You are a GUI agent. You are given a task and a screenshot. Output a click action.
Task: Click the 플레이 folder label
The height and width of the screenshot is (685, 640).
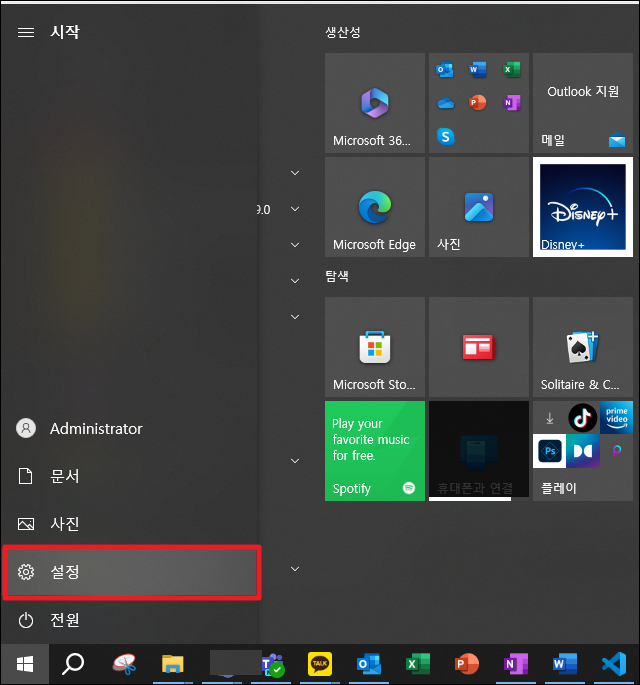[559, 488]
